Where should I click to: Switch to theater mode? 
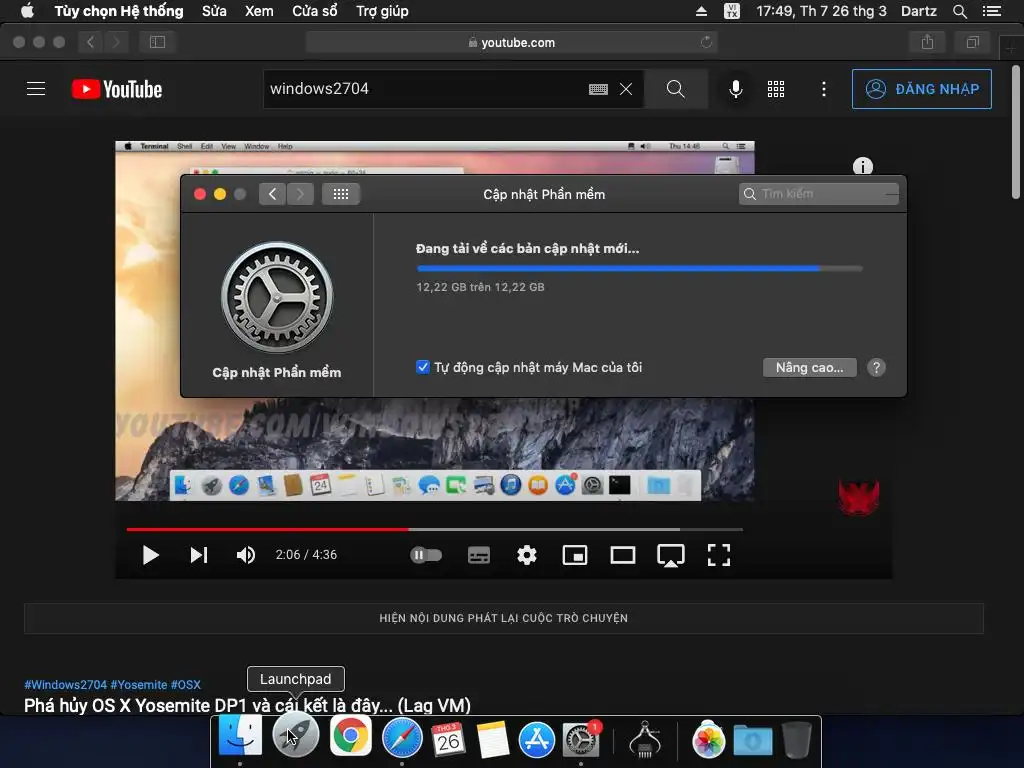point(622,555)
